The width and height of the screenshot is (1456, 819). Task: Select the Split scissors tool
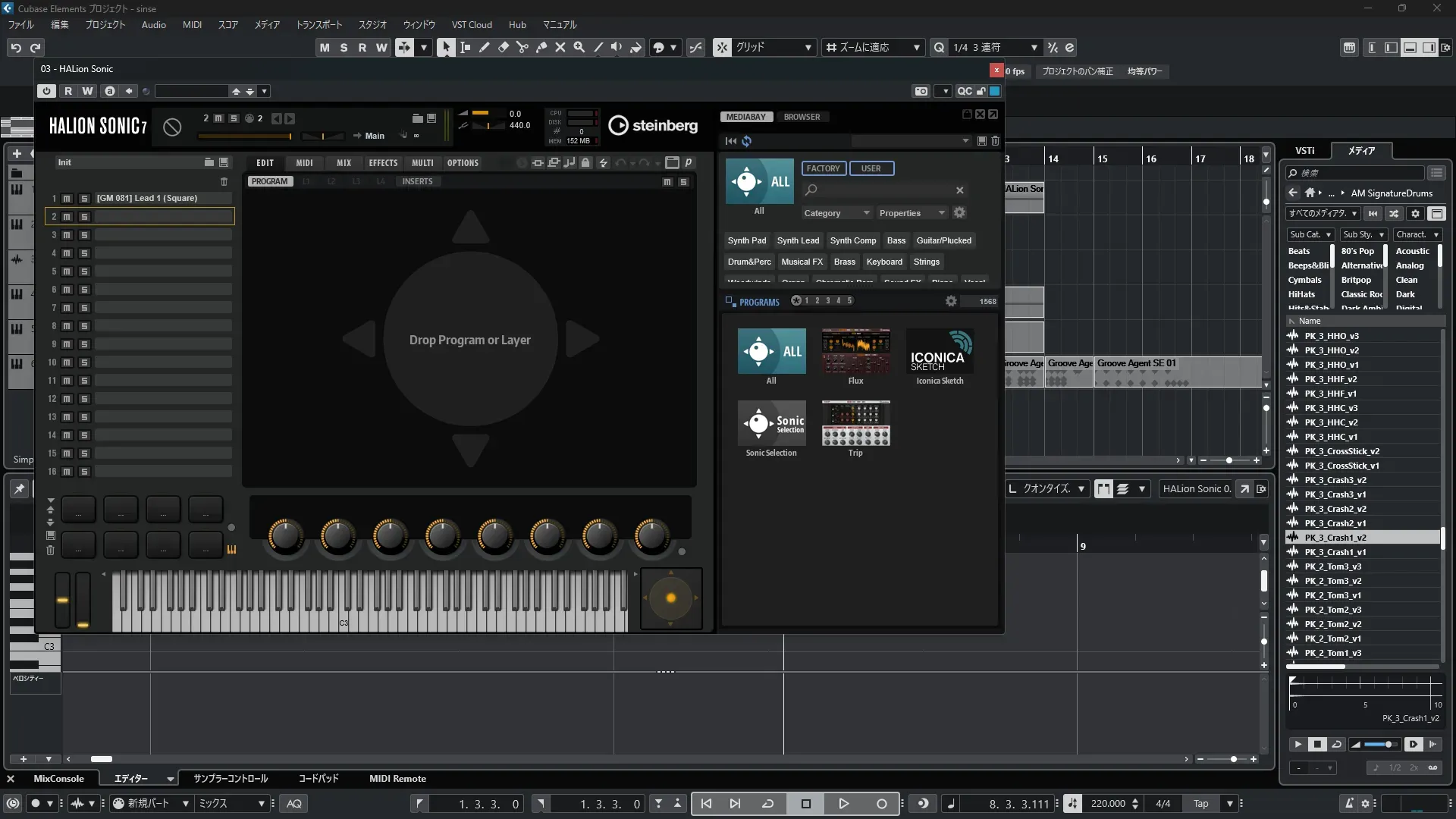522,47
